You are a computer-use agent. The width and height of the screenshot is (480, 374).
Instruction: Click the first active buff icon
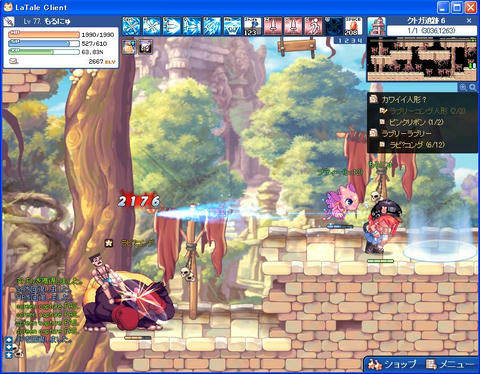[129, 47]
